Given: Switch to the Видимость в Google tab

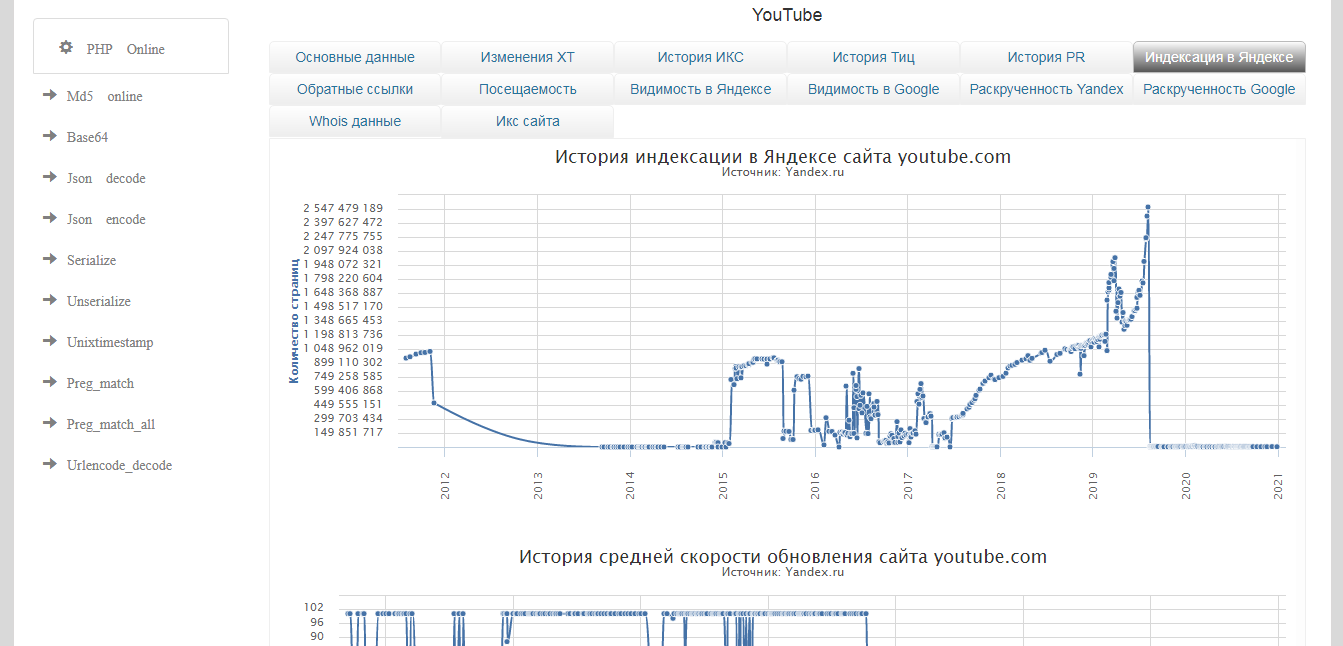Looking at the screenshot, I should click(873, 89).
